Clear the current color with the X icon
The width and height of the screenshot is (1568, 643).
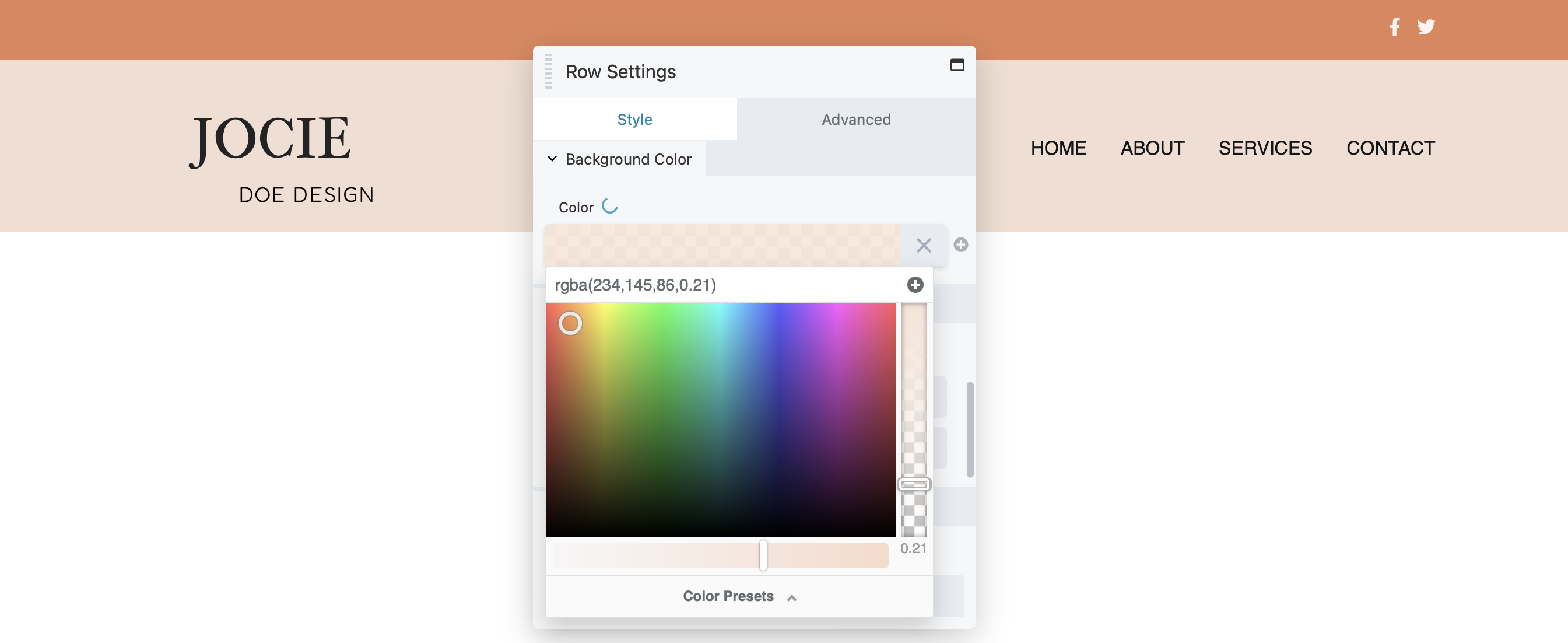click(x=924, y=246)
